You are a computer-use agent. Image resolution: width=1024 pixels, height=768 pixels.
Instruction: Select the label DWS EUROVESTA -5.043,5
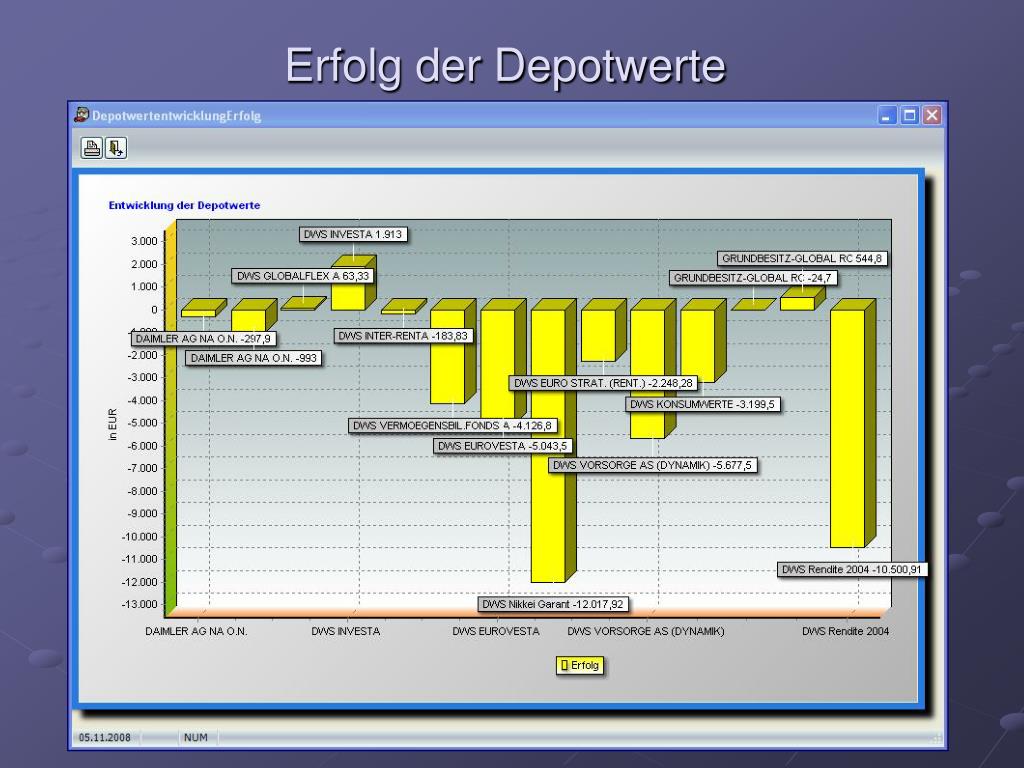point(503,446)
